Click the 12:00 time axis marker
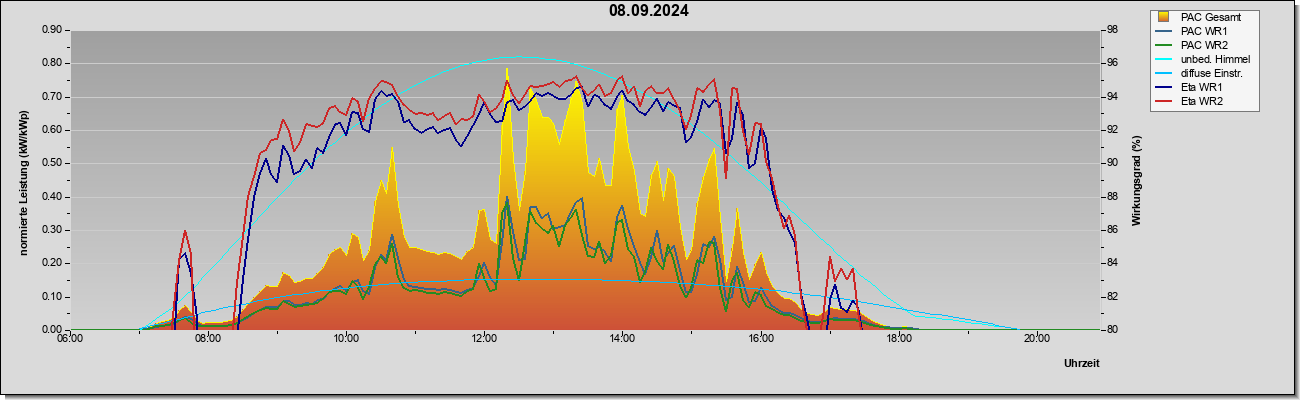 484,339
